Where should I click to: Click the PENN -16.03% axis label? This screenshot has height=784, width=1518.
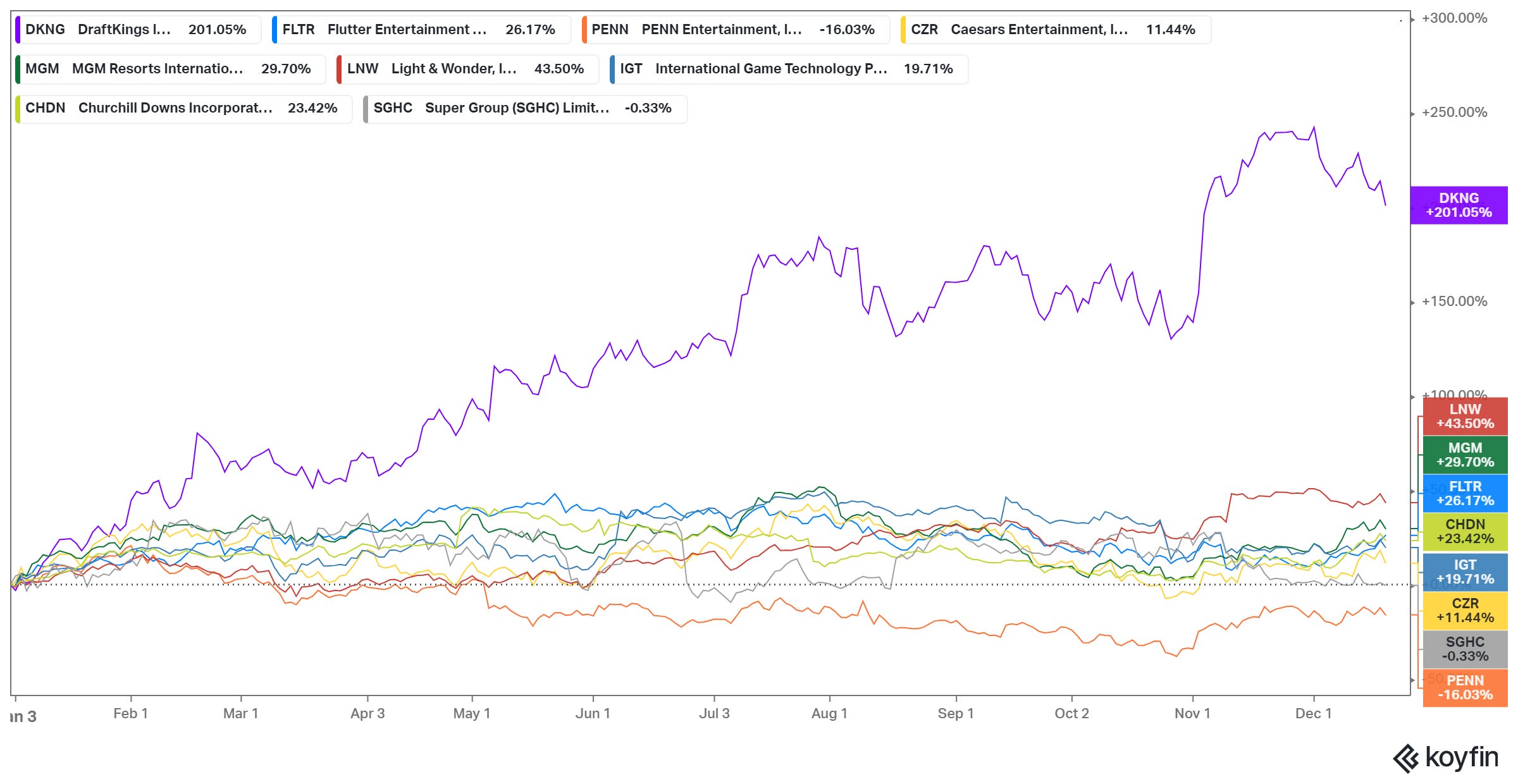tap(1465, 688)
